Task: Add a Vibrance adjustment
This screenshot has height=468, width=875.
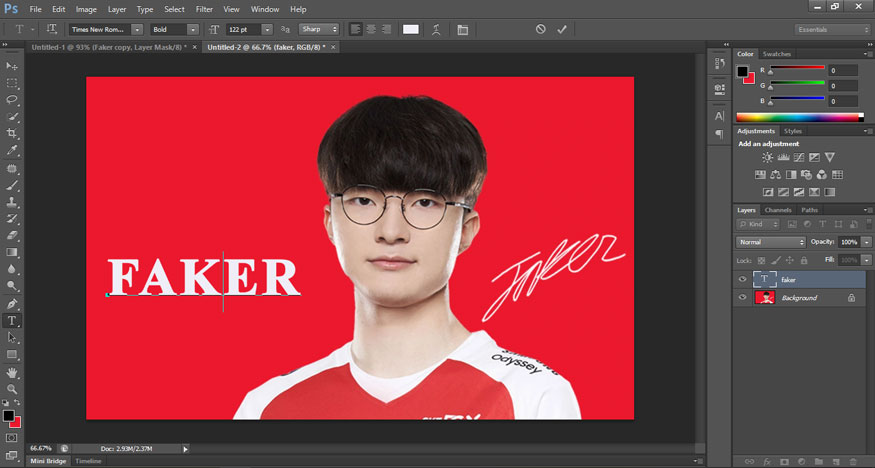Action: tap(830, 157)
